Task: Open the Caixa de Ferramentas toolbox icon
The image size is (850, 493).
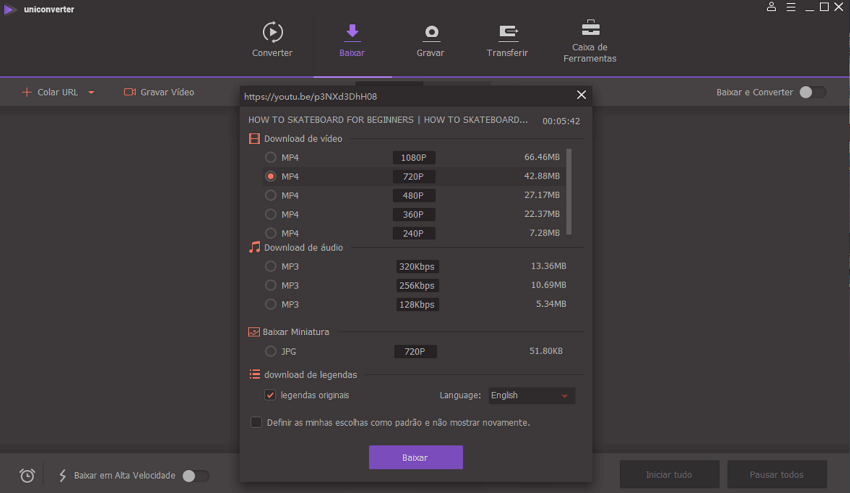Action: pyautogui.click(x=590, y=28)
